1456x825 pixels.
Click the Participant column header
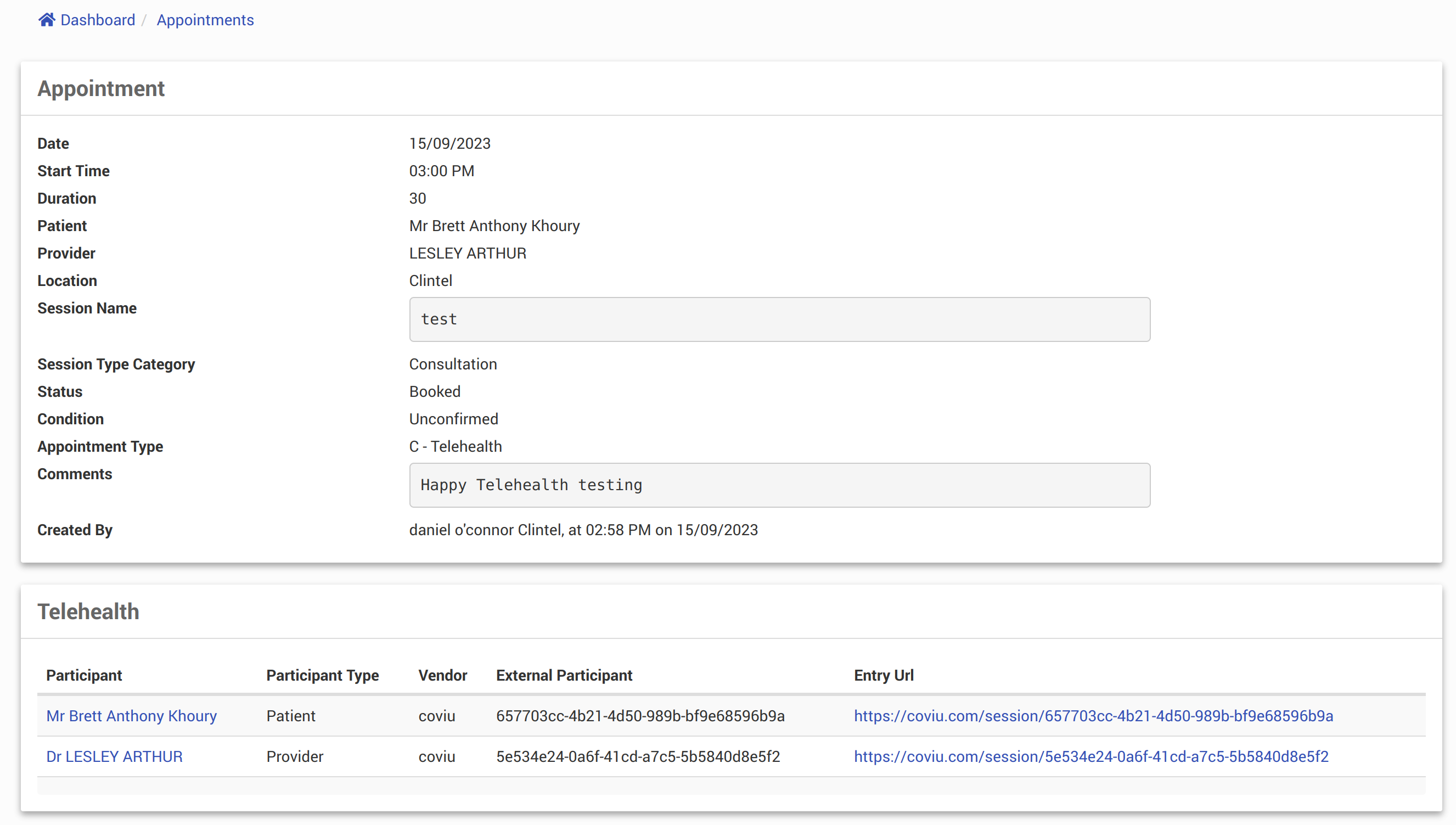[x=84, y=675]
